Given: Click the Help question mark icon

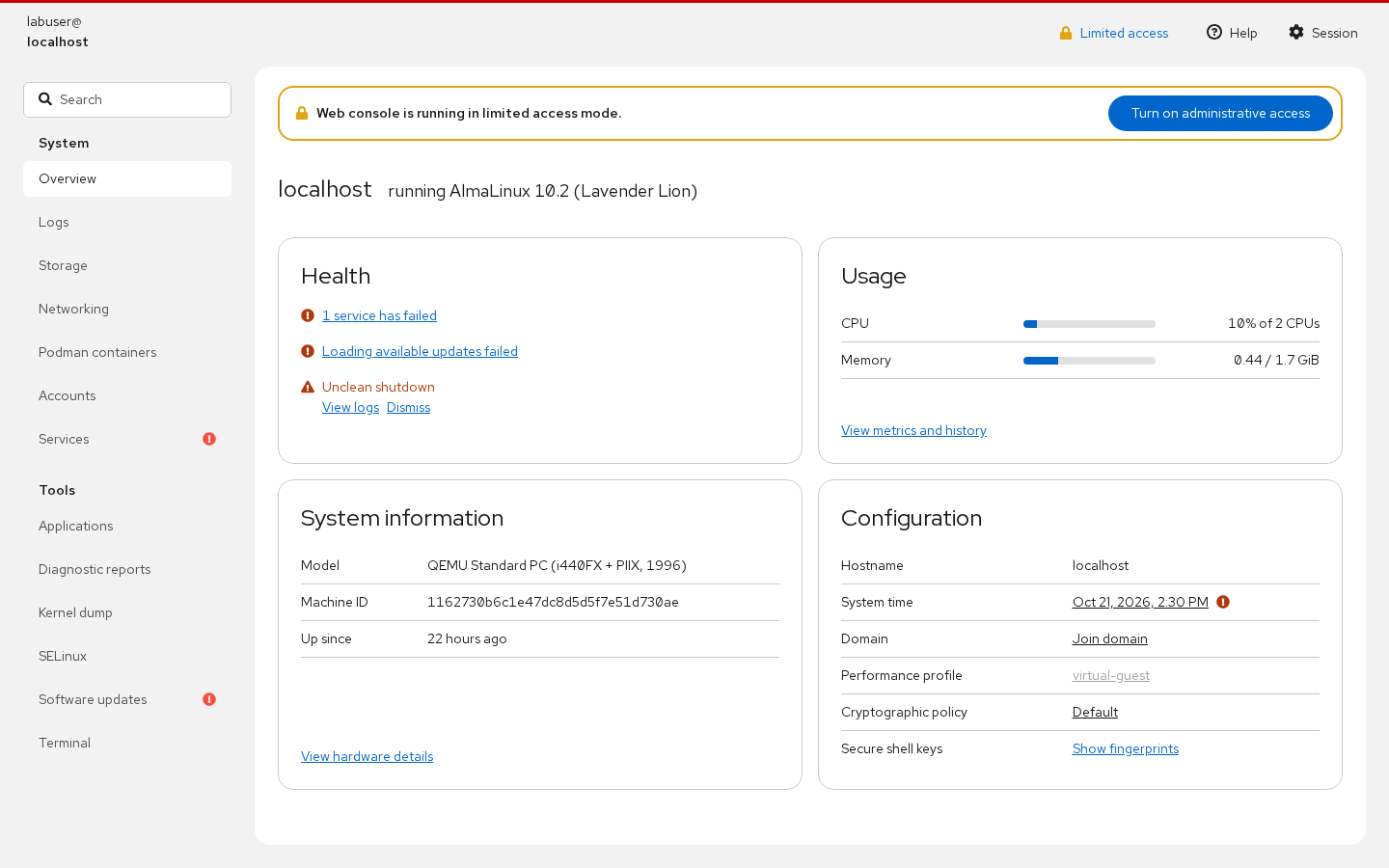Looking at the screenshot, I should [x=1214, y=32].
